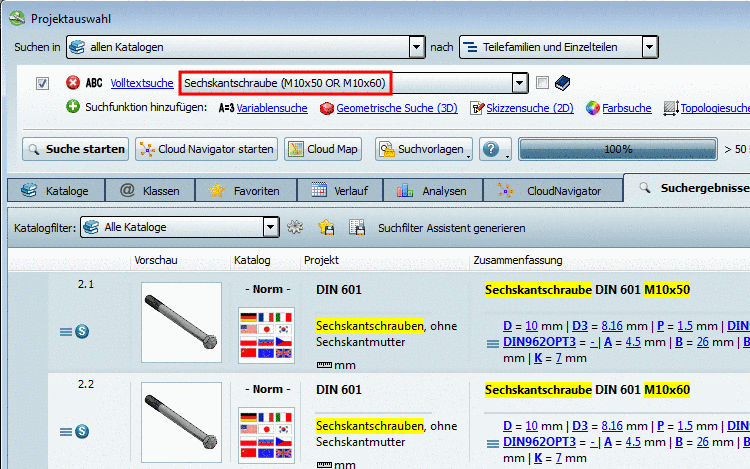Expand the search term history dropdown arrow
The width and height of the screenshot is (750, 469).
(519, 83)
